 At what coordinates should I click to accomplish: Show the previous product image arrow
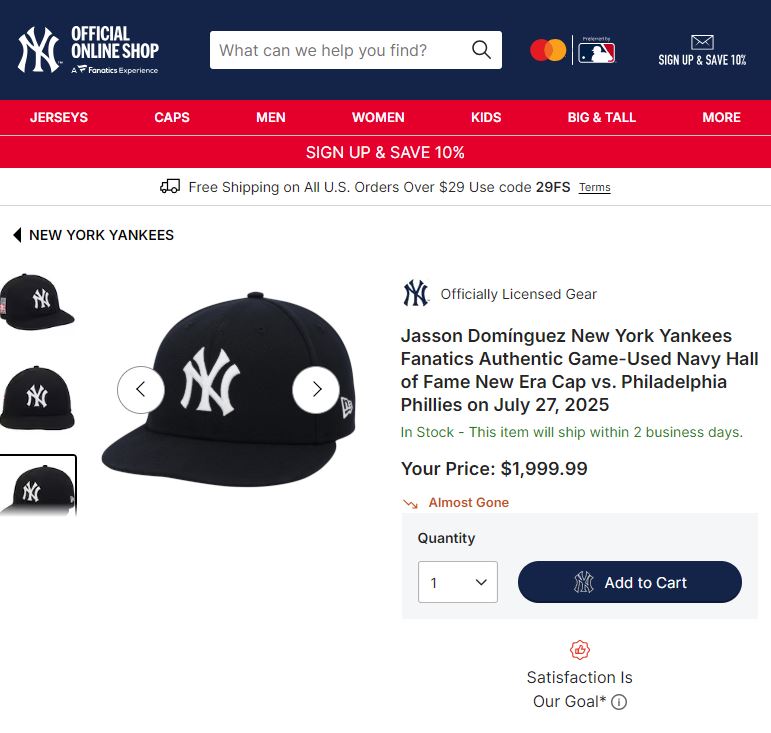[141, 389]
